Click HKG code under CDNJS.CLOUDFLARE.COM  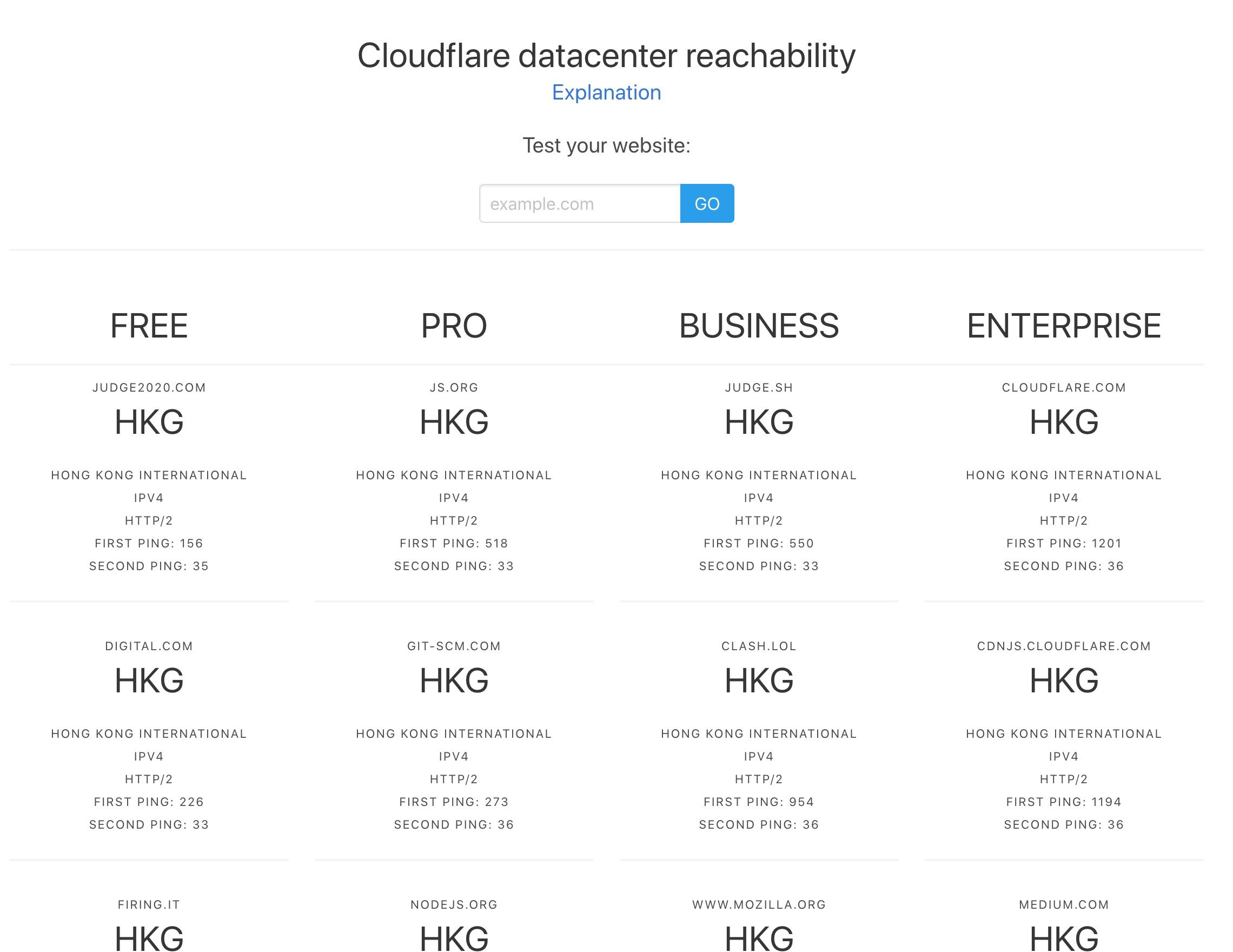click(1064, 681)
